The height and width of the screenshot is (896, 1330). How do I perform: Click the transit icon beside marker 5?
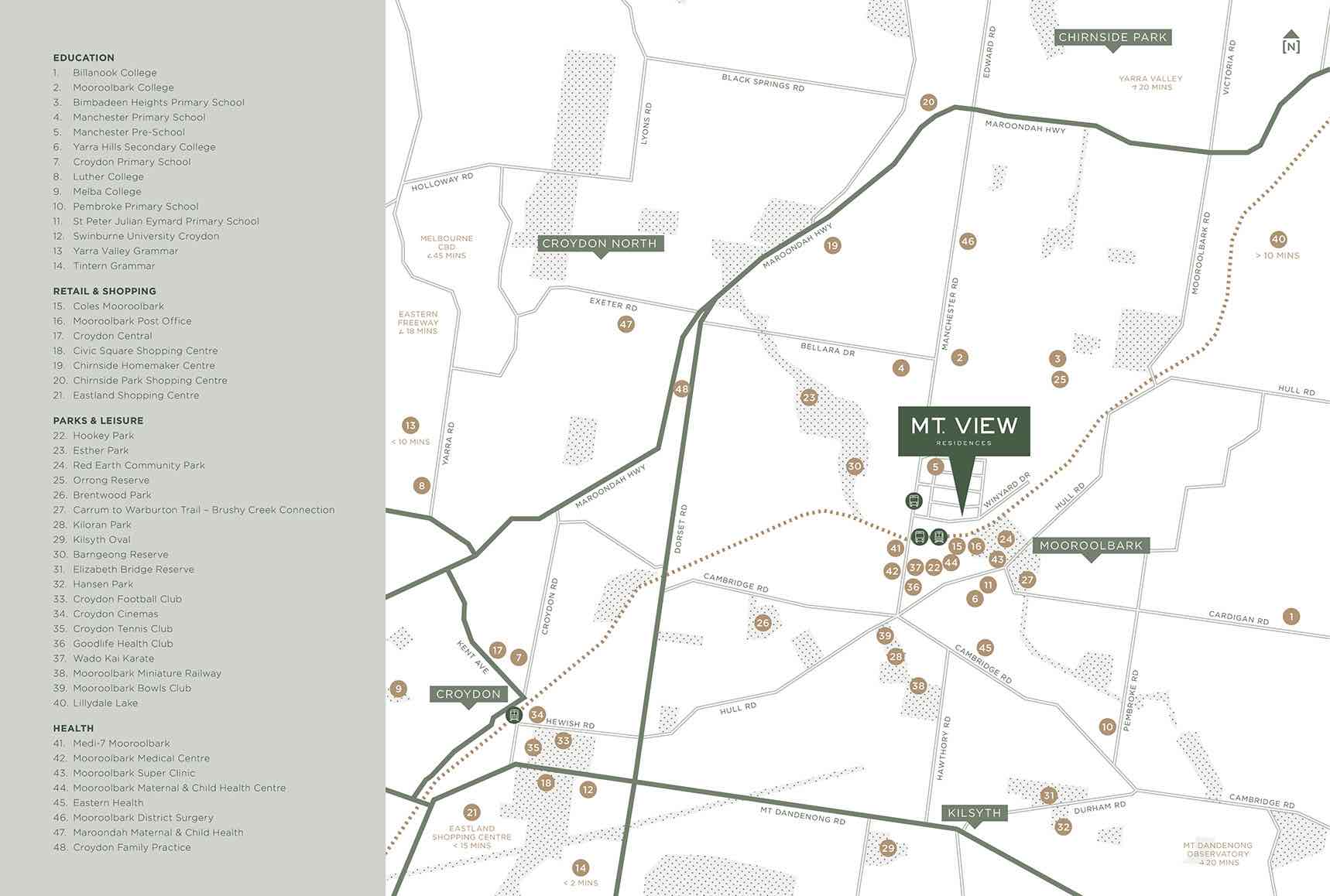pyautogui.click(x=914, y=501)
